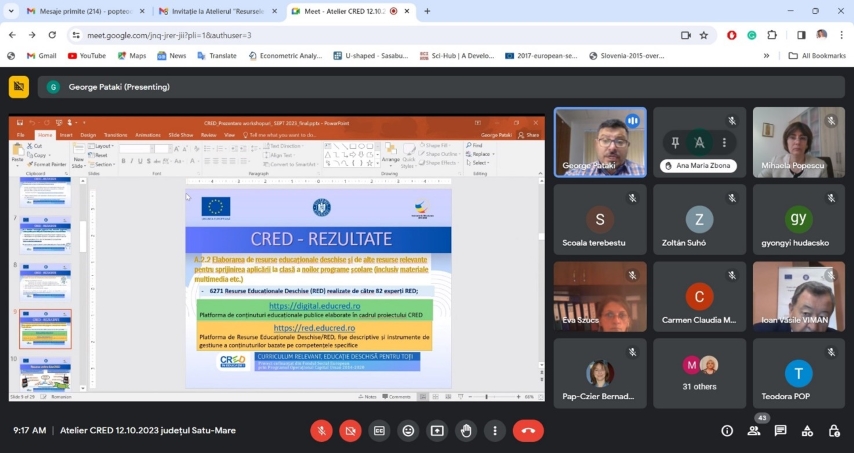Open the Activities panel
The image size is (854, 453).
tap(808, 431)
